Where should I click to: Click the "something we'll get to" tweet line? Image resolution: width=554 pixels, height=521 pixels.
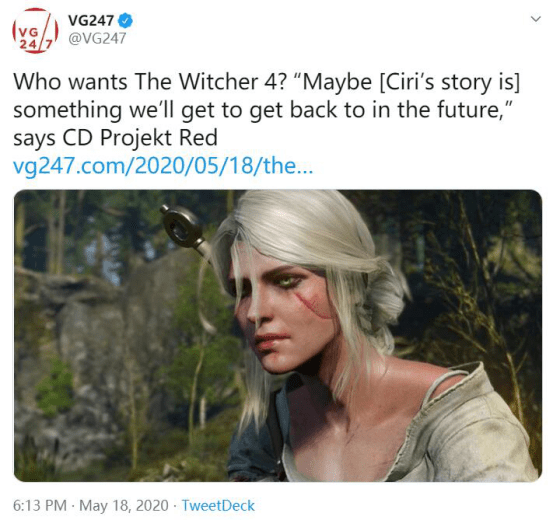263,110
